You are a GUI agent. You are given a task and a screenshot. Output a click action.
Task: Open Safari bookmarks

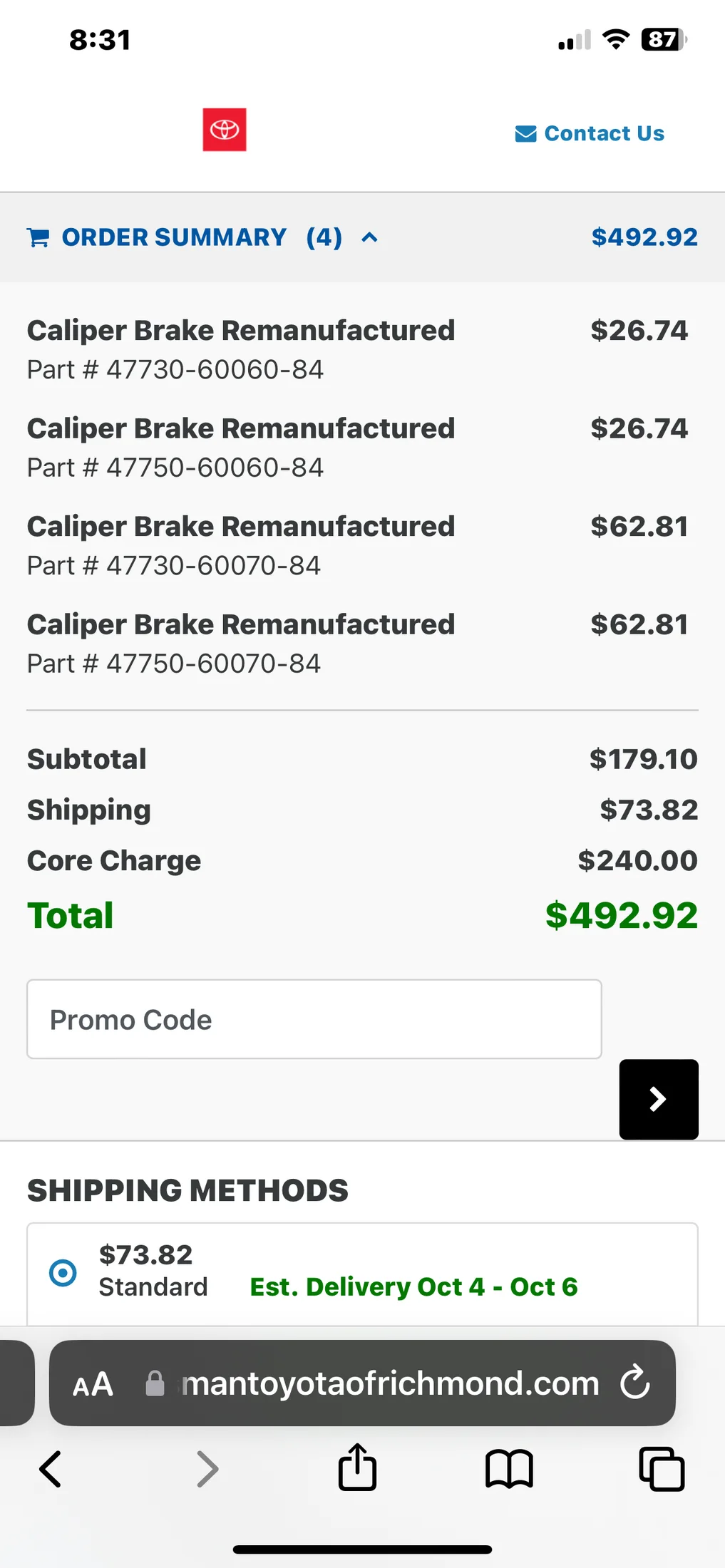(509, 1469)
